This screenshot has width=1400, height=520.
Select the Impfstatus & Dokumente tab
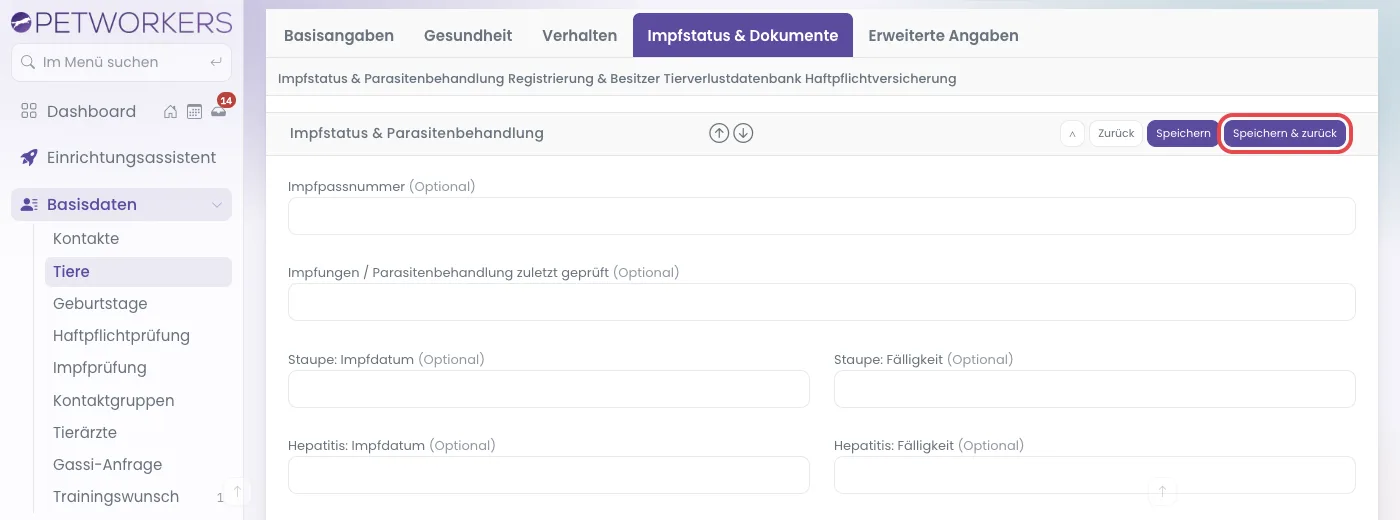[x=743, y=35]
